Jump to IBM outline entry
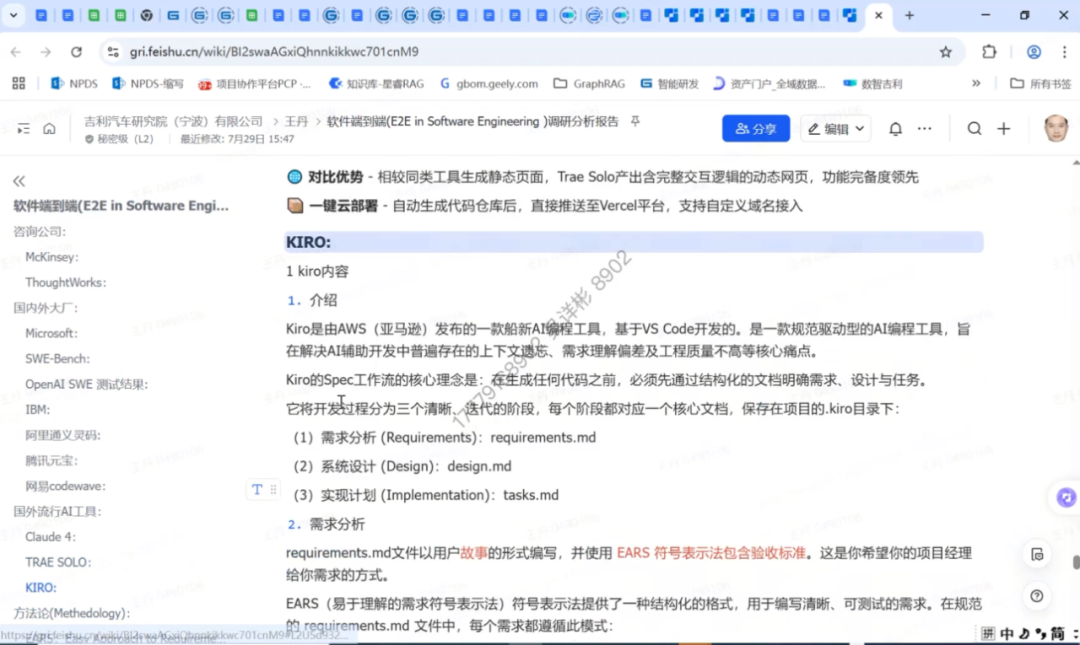Image resolution: width=1080 pixels, height=645 pixels. pos(37,410)
